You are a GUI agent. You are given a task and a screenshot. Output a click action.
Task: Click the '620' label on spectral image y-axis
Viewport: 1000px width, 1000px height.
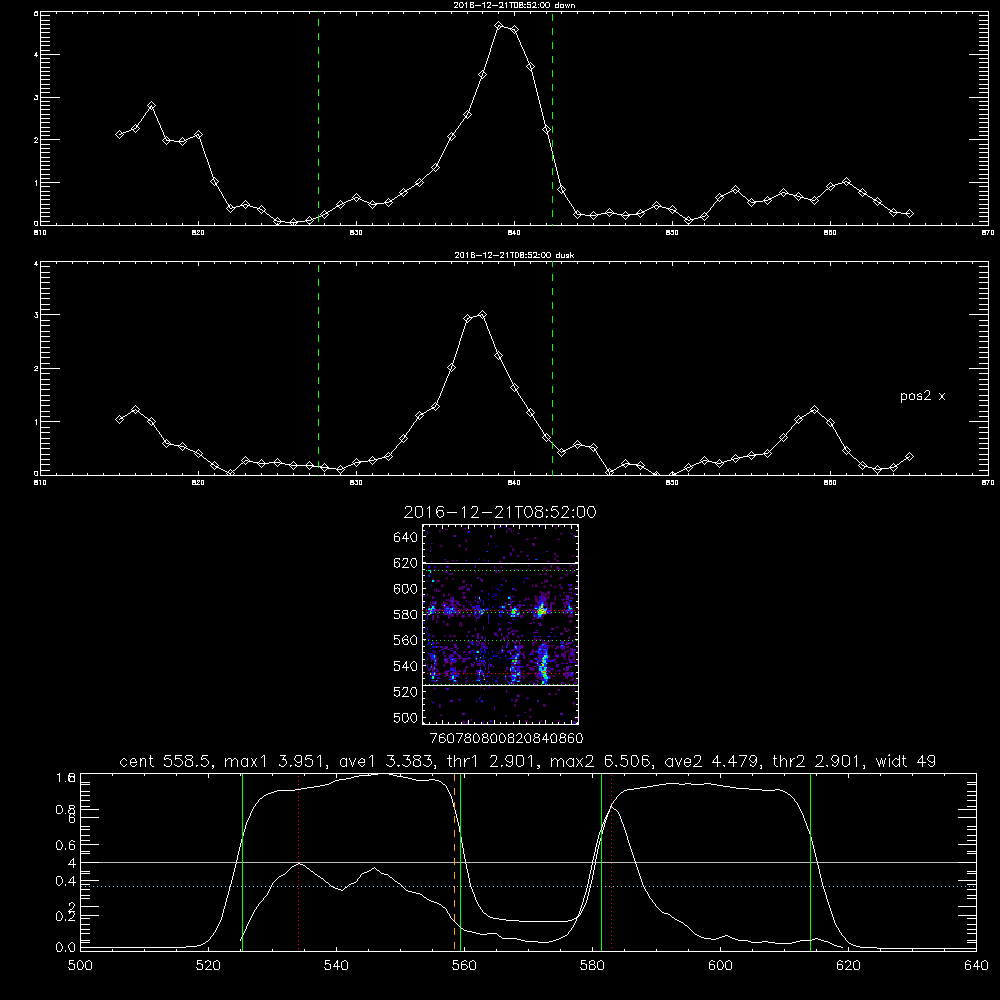pyautogui.click(x=406, y=563)
